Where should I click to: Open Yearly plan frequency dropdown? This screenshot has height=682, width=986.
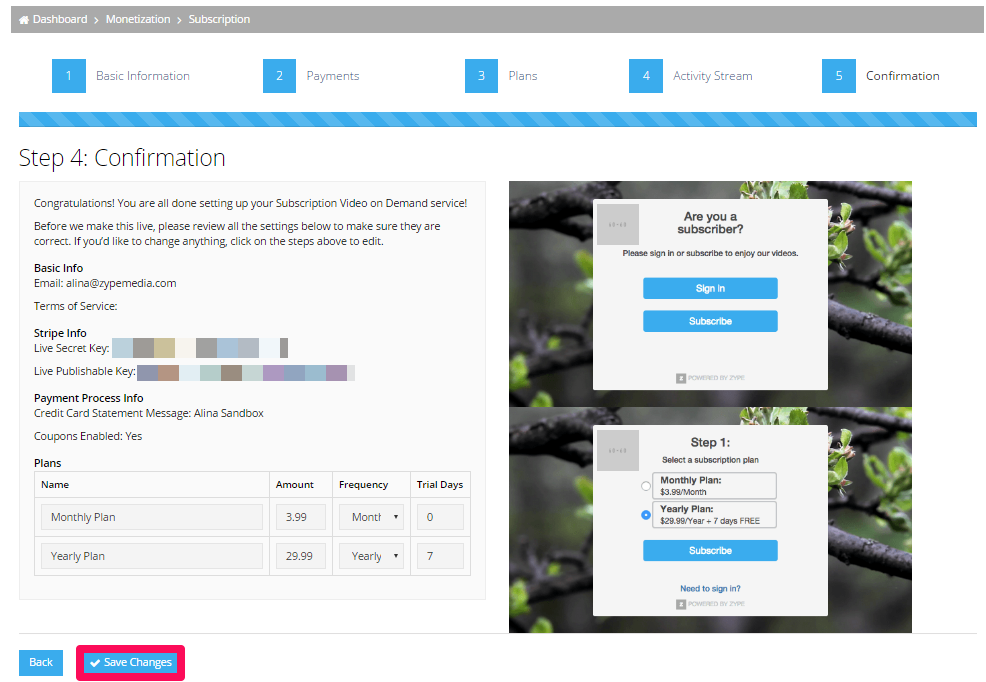[x=371, y=556]
